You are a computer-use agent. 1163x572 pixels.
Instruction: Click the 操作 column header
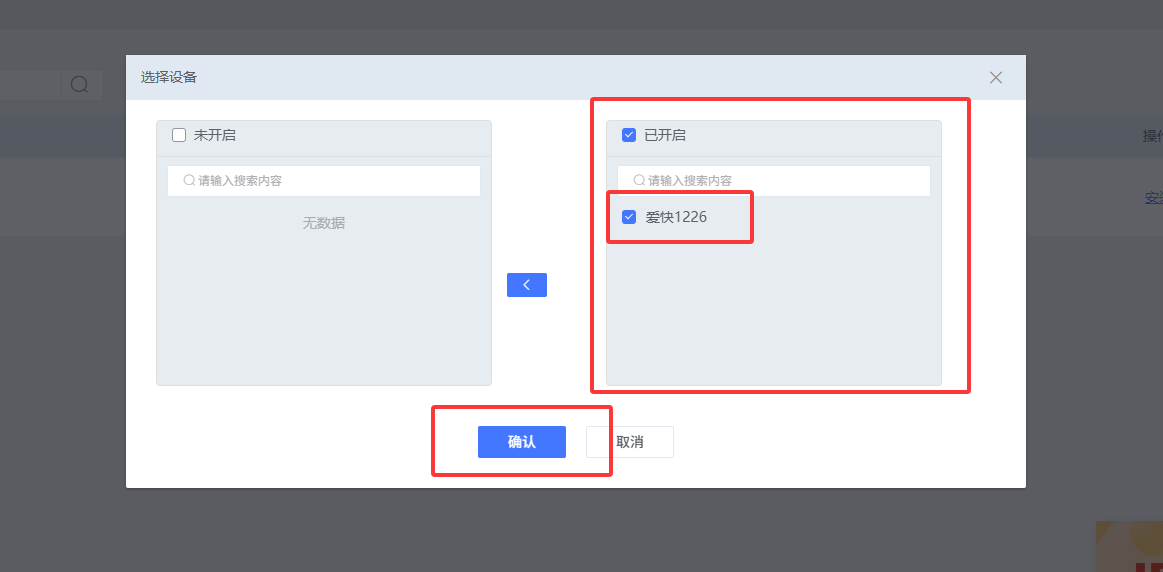(x=1152, y=136)
